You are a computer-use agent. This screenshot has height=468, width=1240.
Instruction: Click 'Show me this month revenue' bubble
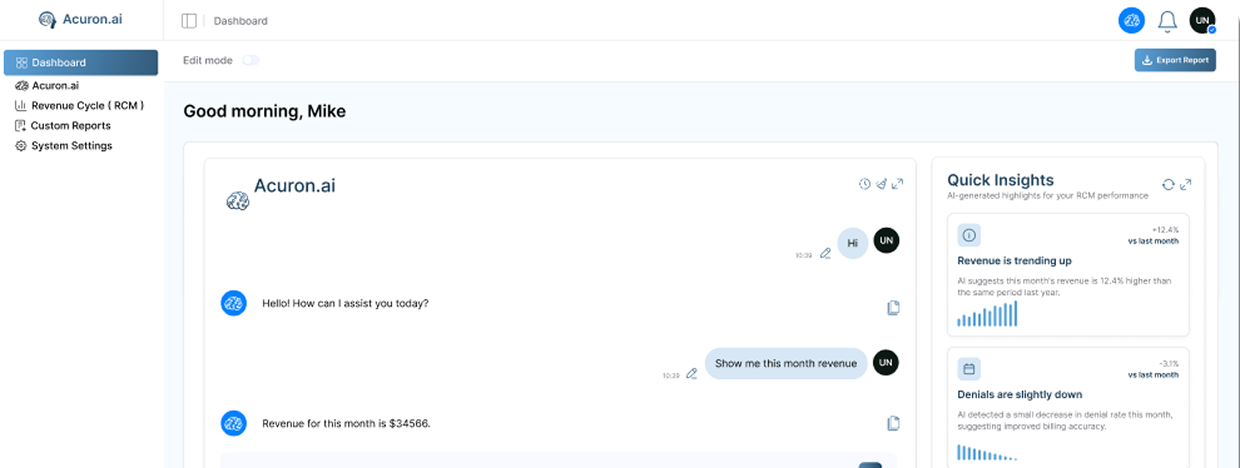click(785, 363)
